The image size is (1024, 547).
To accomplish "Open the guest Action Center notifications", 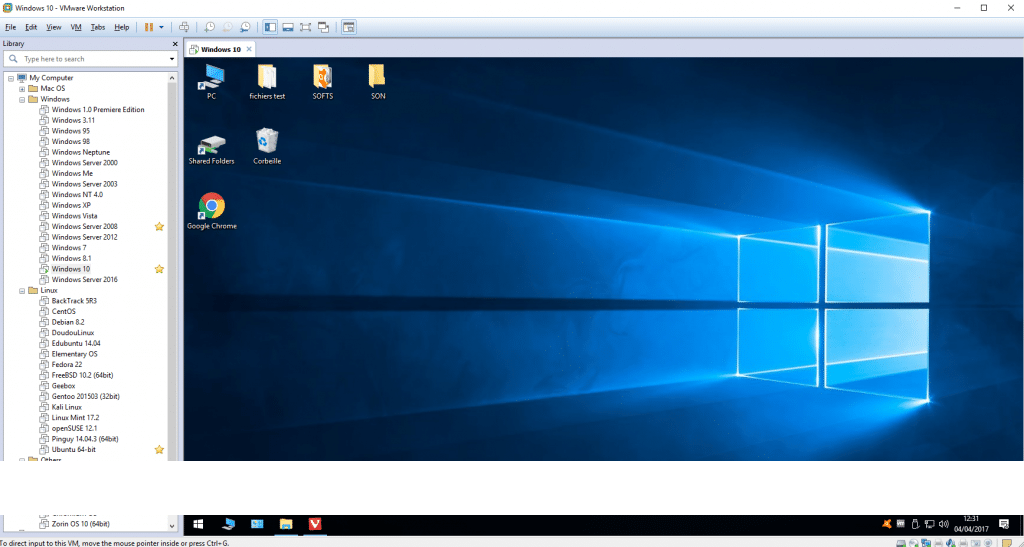I will pyautogui.click(x=1006, y=524).
